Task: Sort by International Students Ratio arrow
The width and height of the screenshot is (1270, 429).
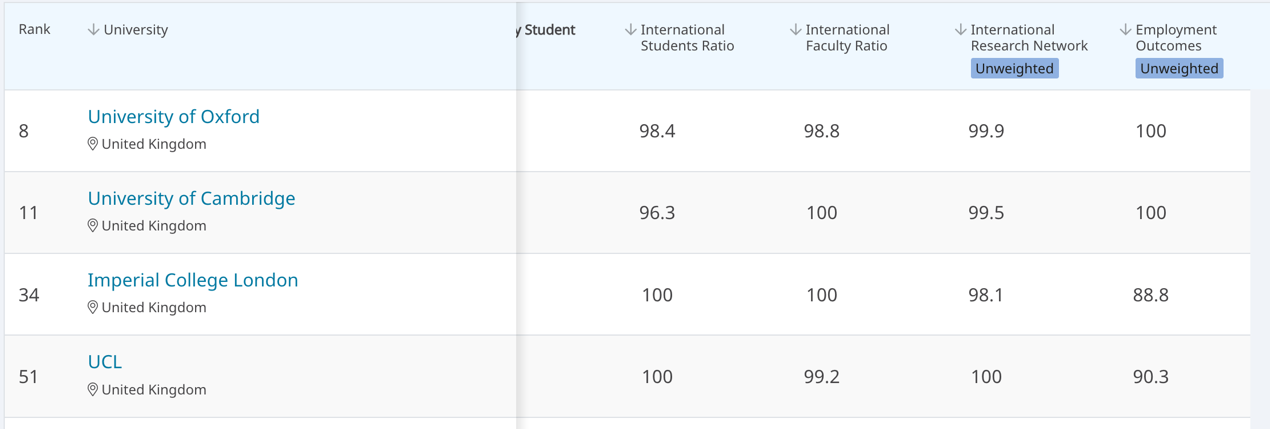Action: [631, 30]
